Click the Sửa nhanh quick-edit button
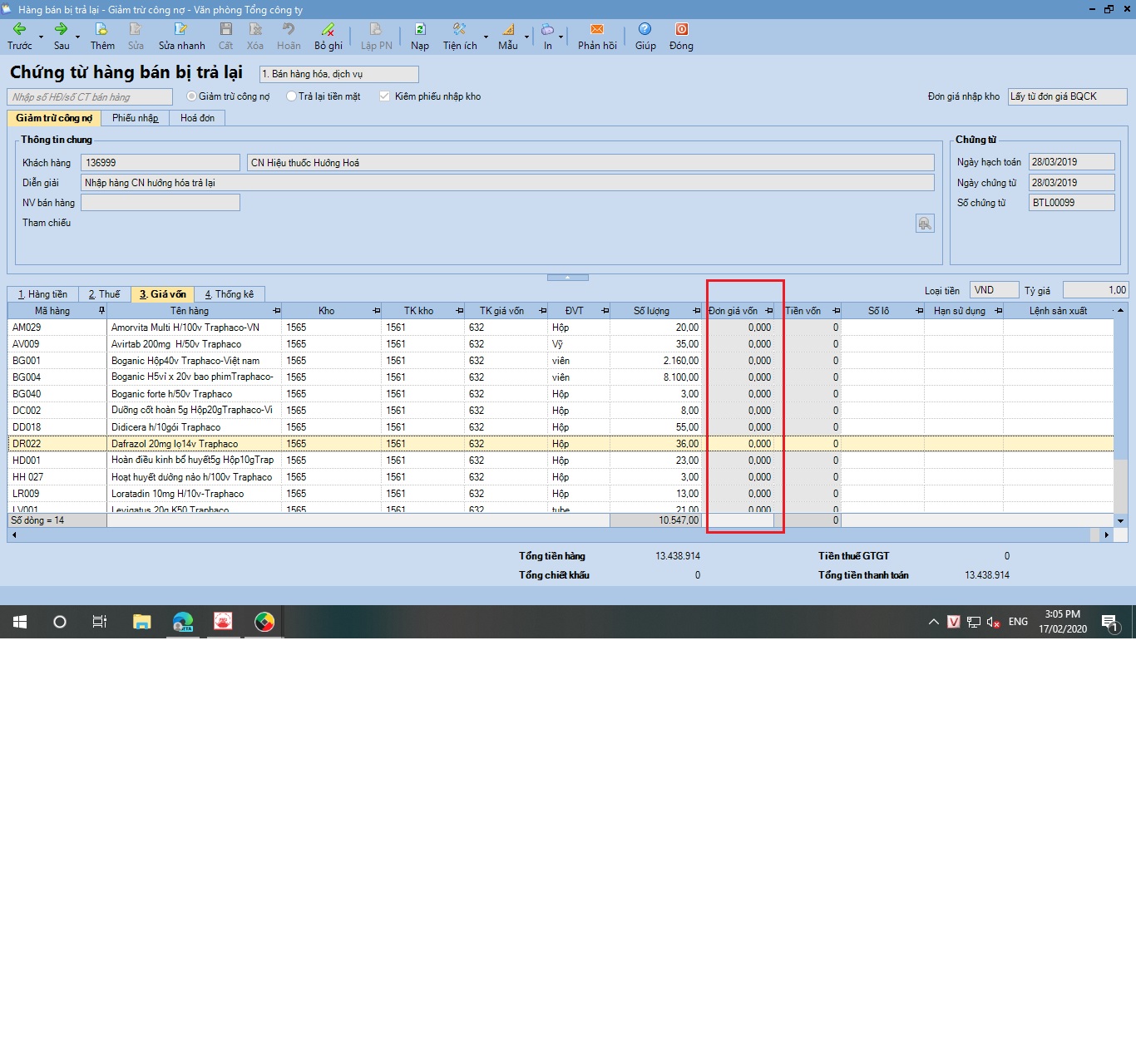The image size is (1136, 1064). pyautogui.click(x=181, y=37)
